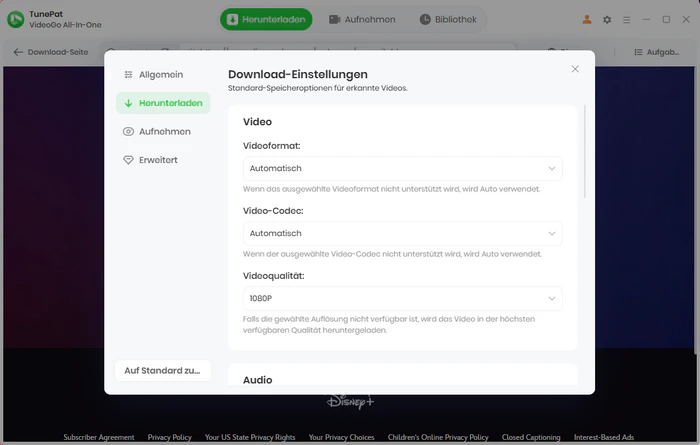Viewport: 700px width, 445px height.
Task: Click the Video-Codec chevron arrow
Action: (552, 233)
